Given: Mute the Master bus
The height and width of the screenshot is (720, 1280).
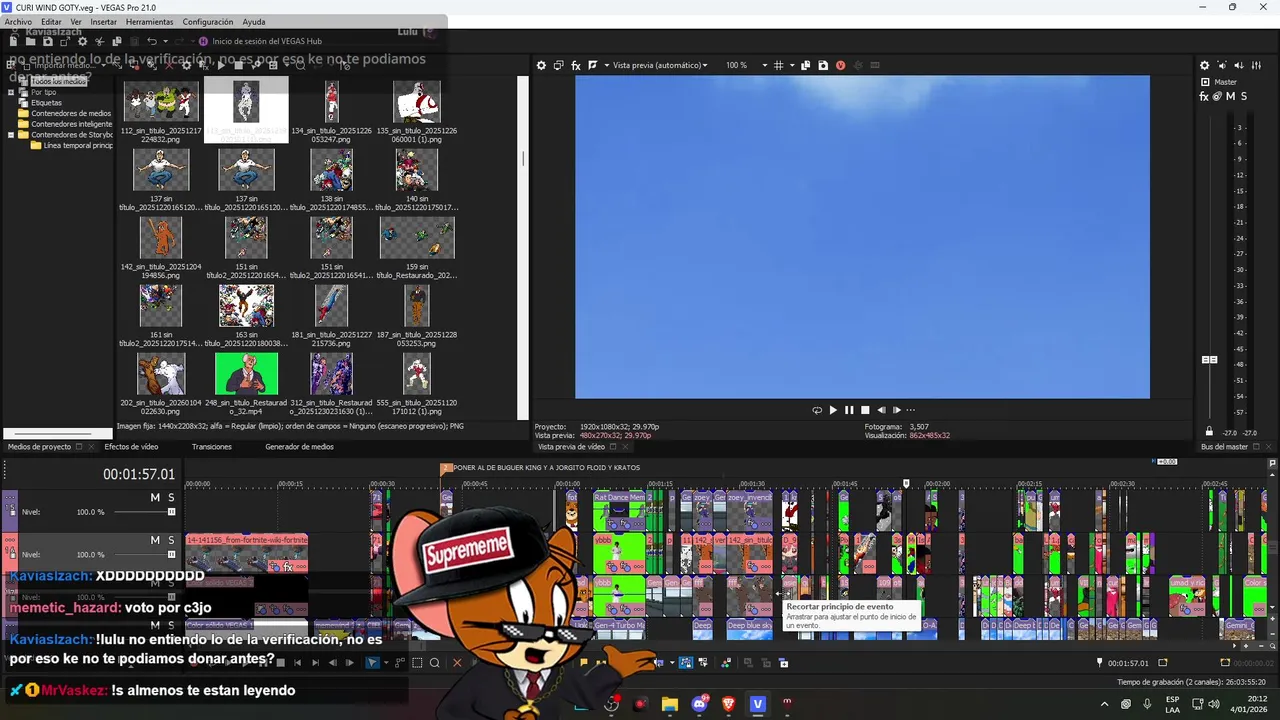Looking at the screenshot, I should (1231, 96).
